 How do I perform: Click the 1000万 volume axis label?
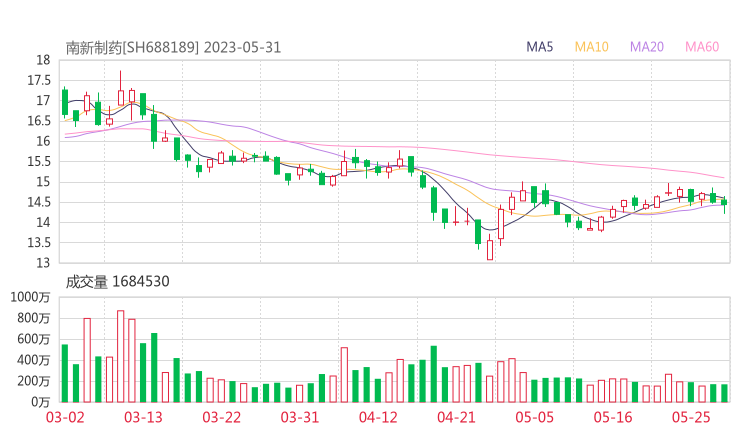[x=30, y=297]
